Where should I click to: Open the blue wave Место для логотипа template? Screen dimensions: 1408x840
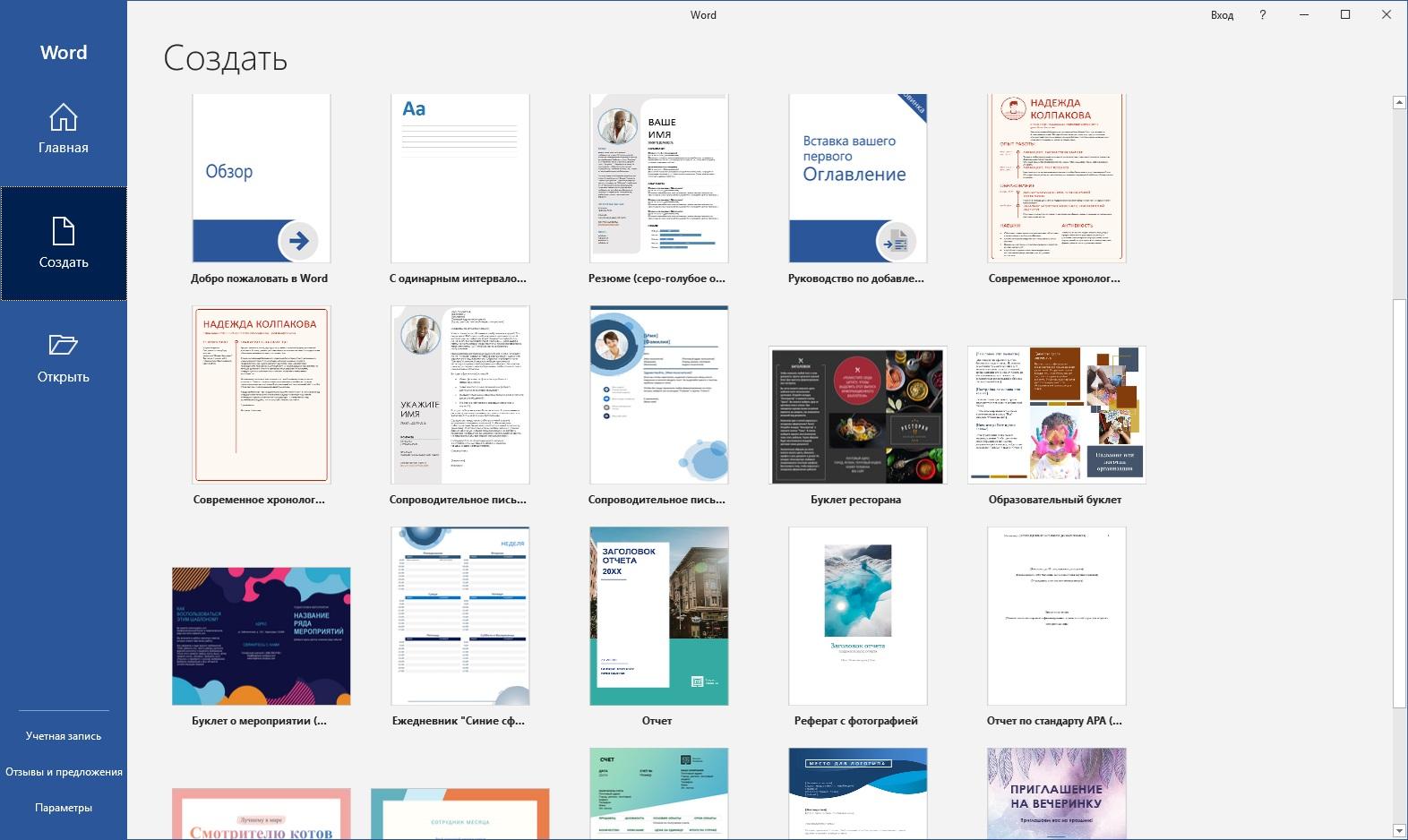[x=858, y=794]
